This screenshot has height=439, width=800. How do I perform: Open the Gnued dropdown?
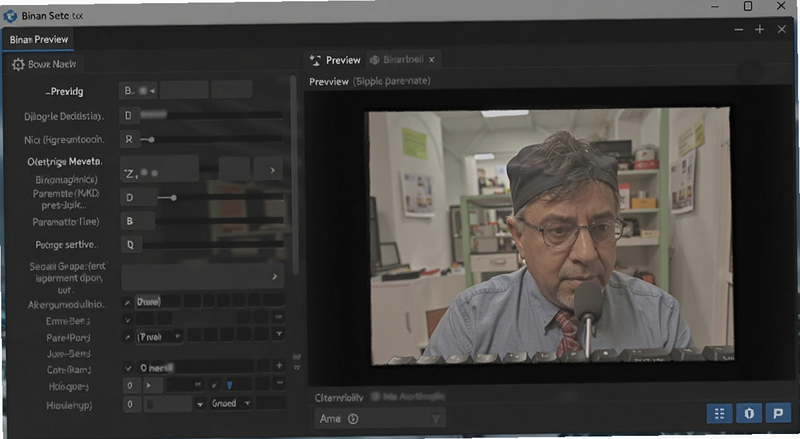[232, 403]
